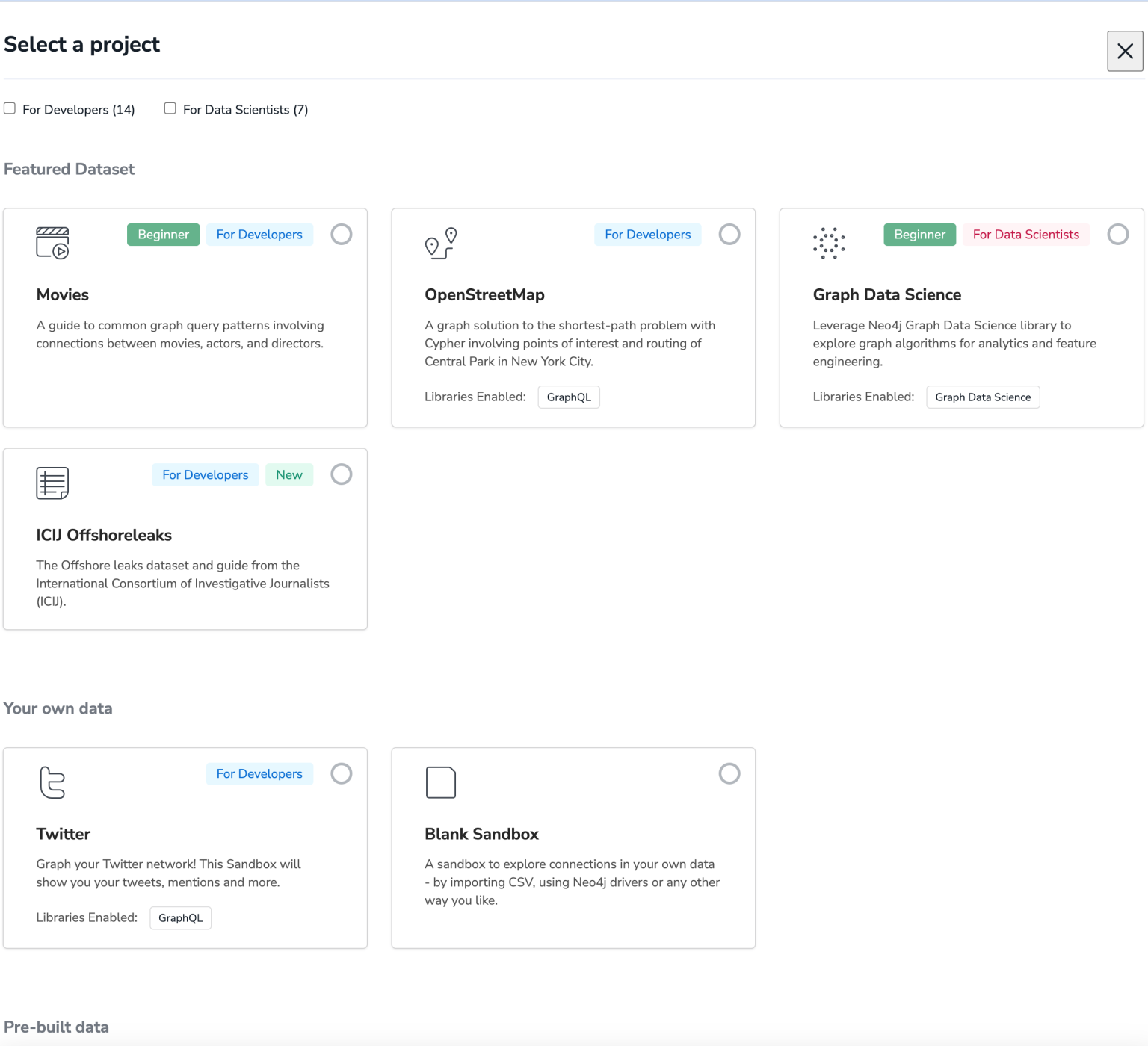Image resolution: width=1148 pixels, height=1046 pixels.
Task: Select the Blank Sandbox radio button
Action: coord(729,773)
